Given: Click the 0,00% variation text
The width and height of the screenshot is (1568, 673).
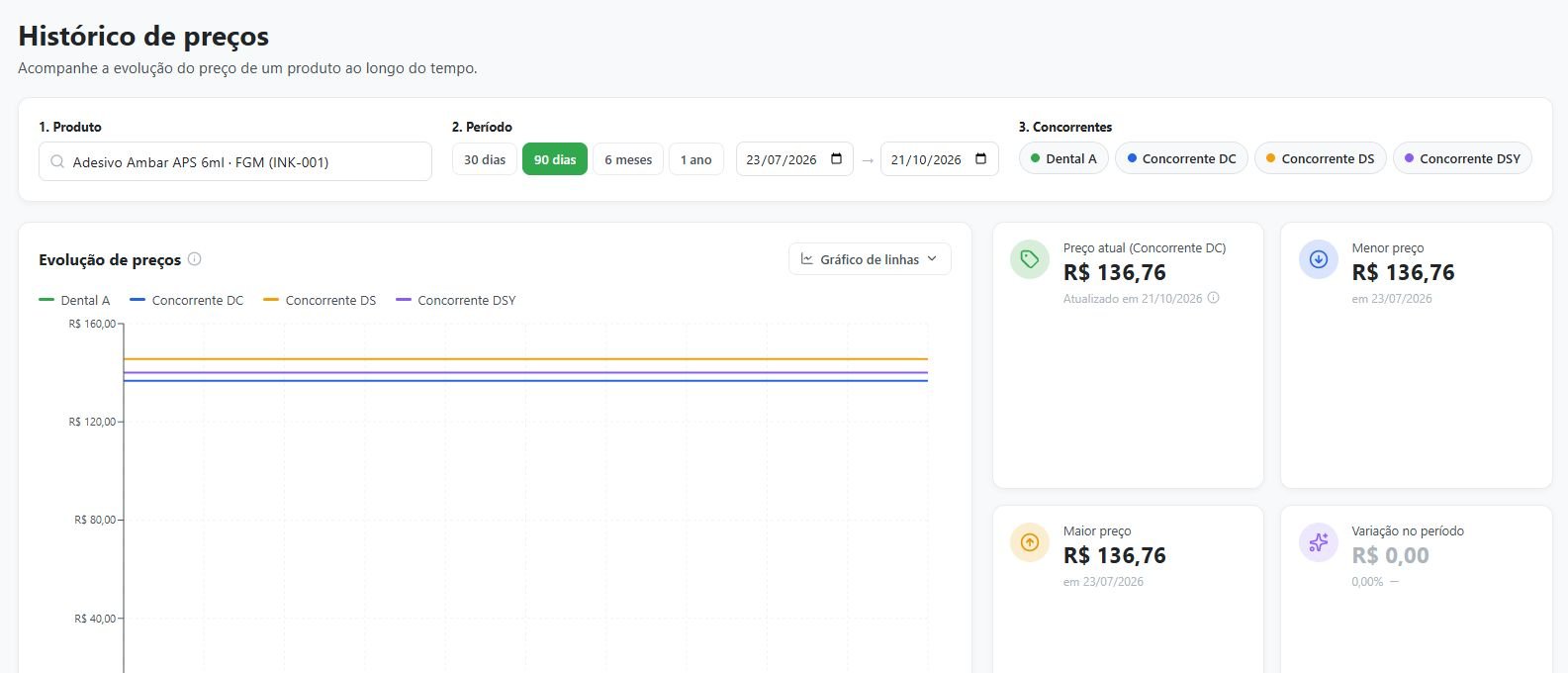Looking at the screenshot, I should 1367,582.
